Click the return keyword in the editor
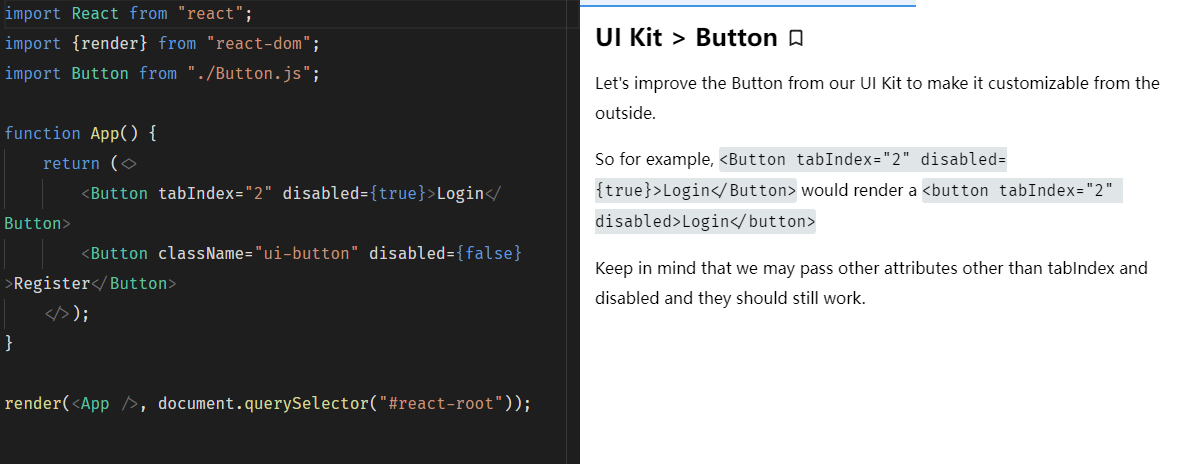Image resolution: width=1184 pixels, height=464 pixels. [x=71, y=163]
